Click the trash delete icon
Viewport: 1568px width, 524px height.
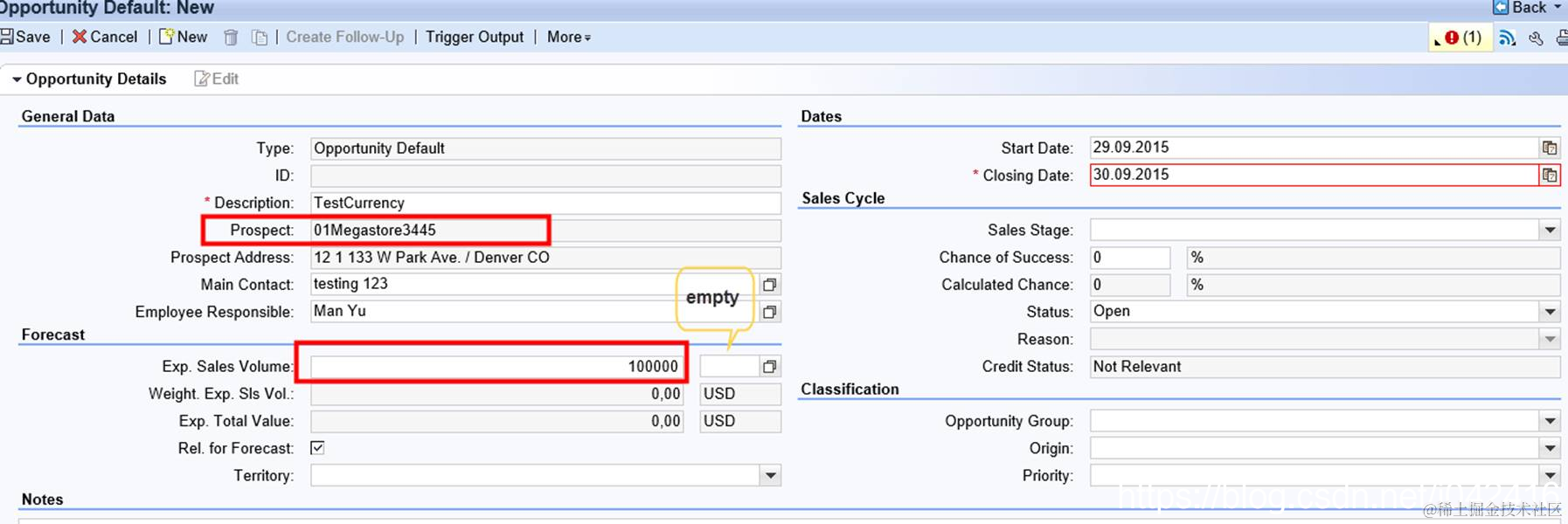click(231, 38)
